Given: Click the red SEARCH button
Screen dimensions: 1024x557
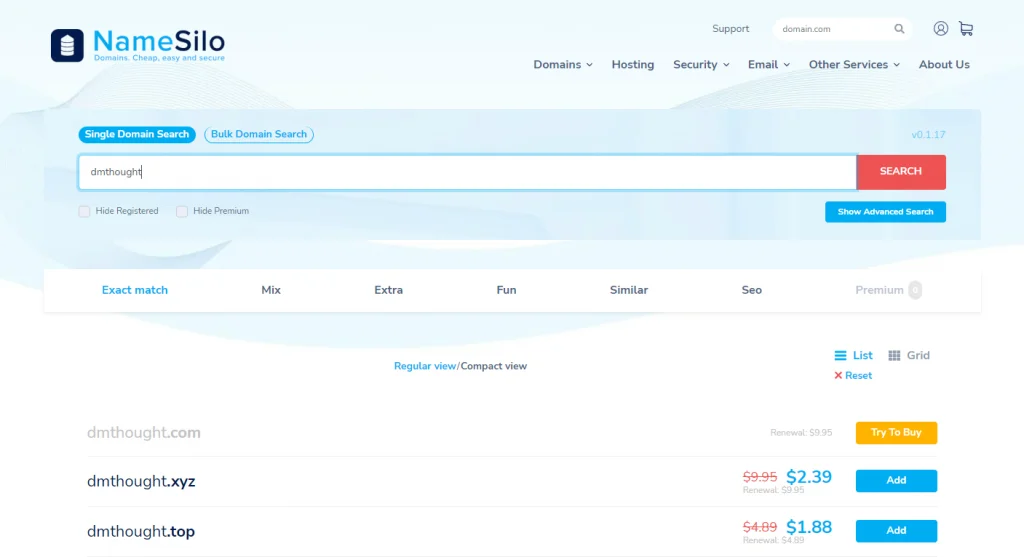Looking at the screenshot, I should coord(901,172).
